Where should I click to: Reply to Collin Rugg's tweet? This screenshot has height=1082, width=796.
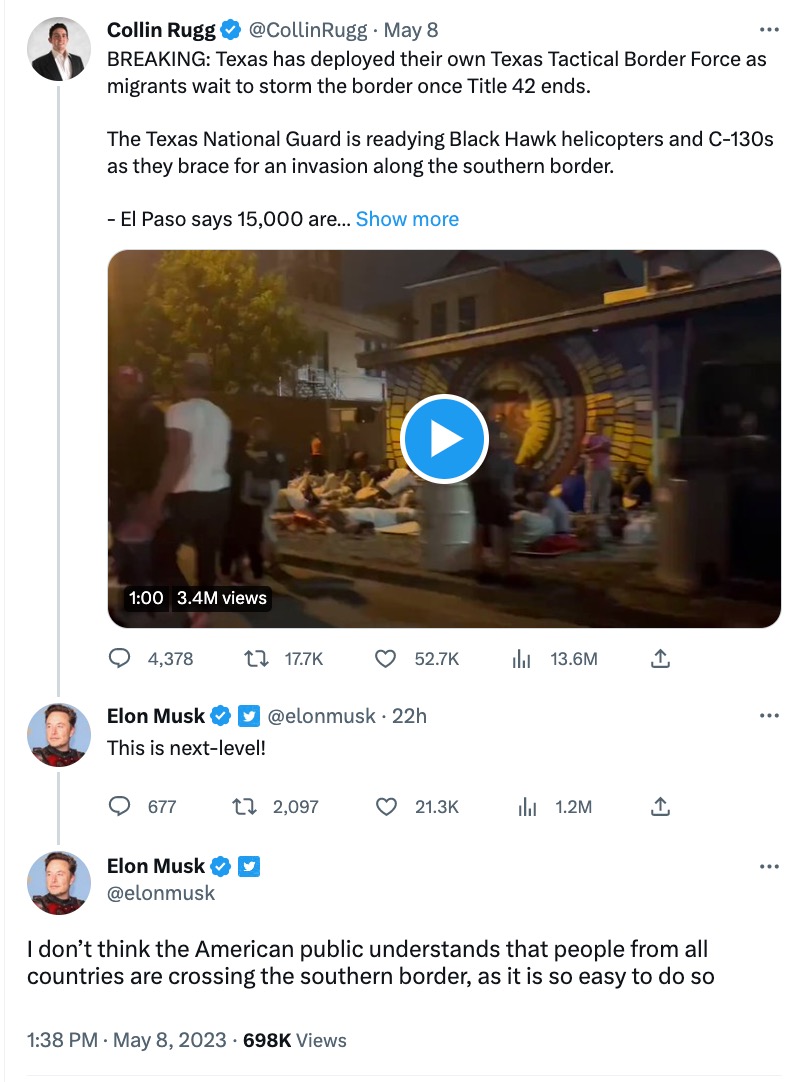point(120,659)
